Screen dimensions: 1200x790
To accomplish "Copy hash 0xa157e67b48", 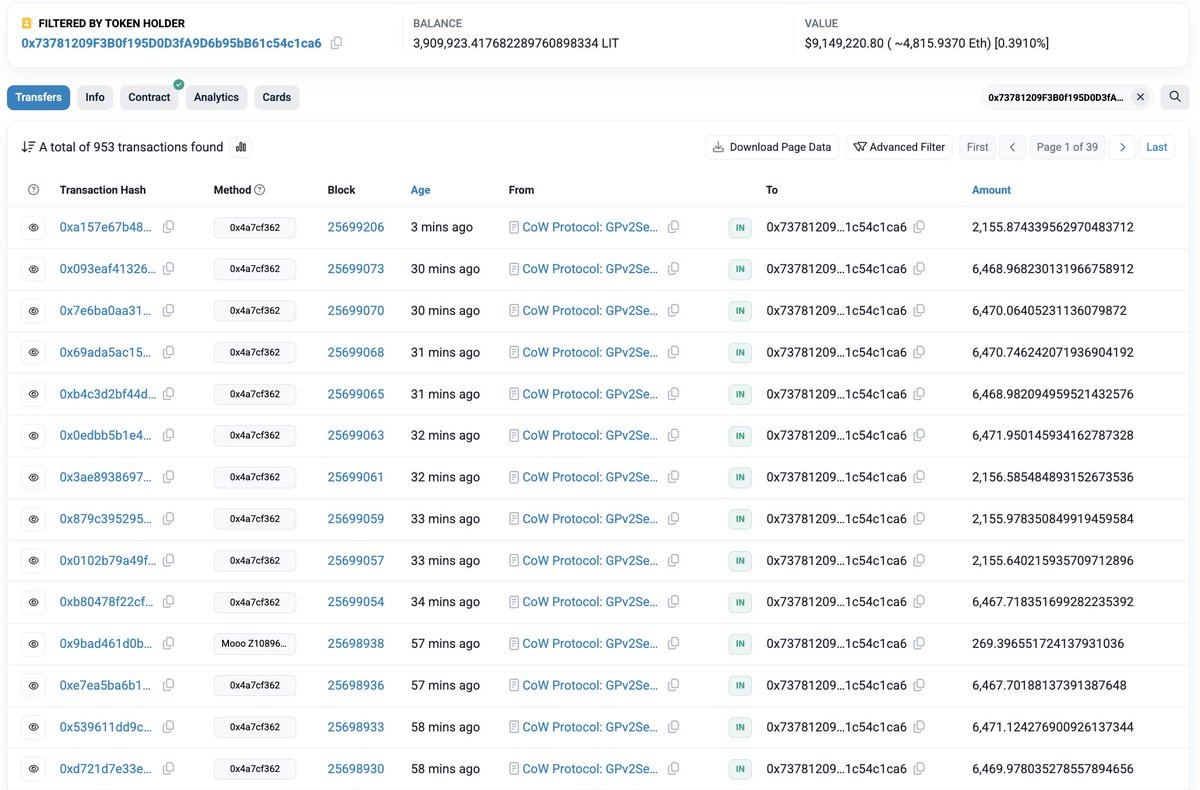I will click(168, 227).
